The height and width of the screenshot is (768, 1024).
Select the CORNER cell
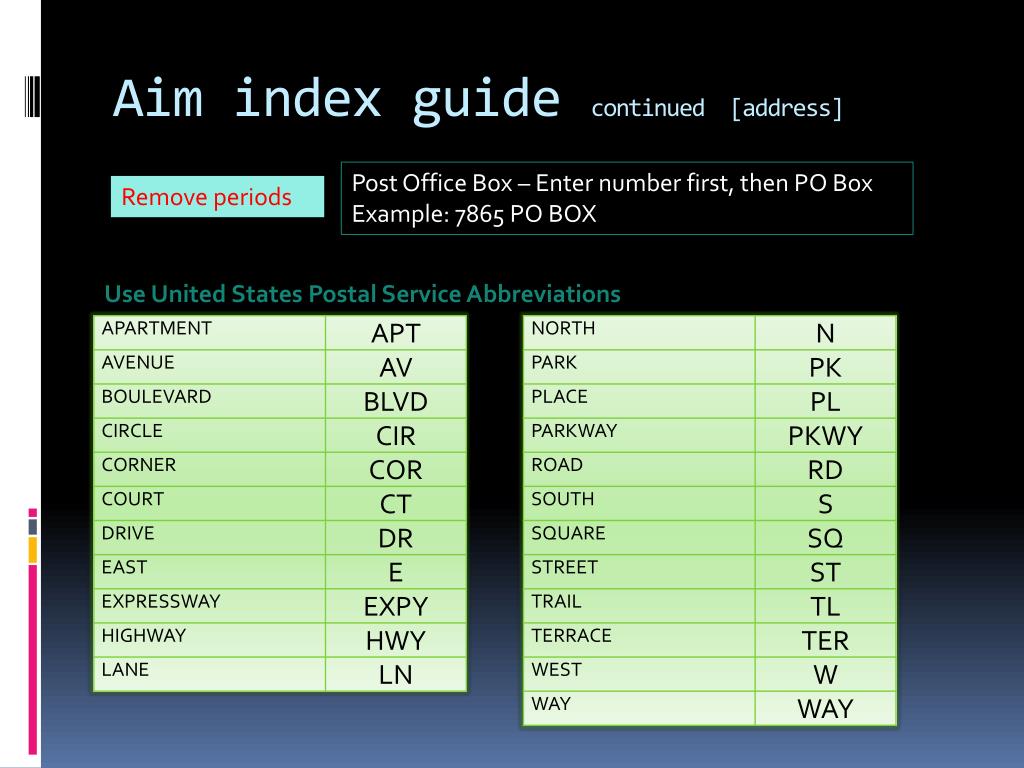point(210,470)
